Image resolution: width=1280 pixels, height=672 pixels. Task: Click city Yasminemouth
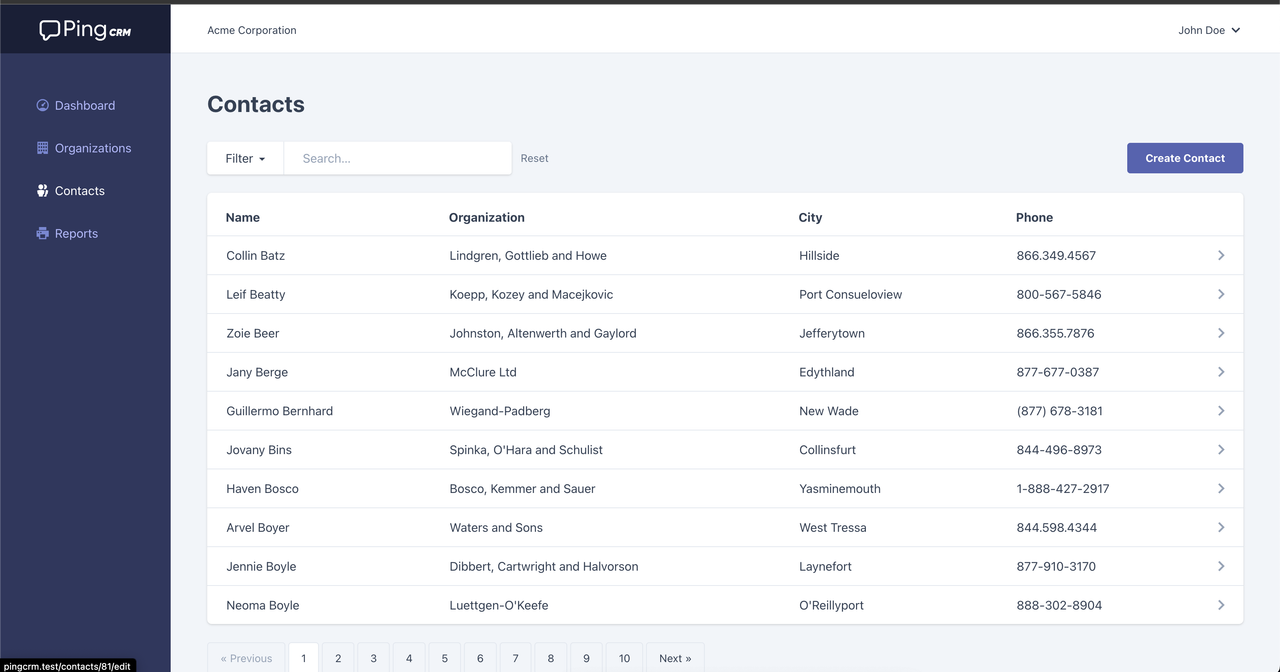[x=840, y=489]
